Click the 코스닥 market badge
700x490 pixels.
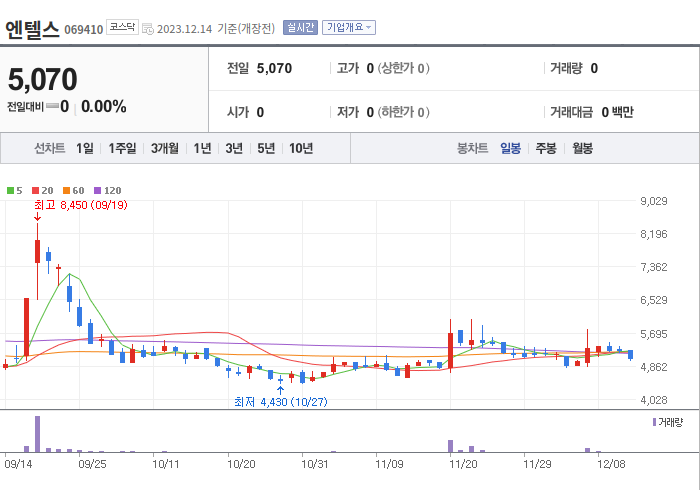point(122,27)
